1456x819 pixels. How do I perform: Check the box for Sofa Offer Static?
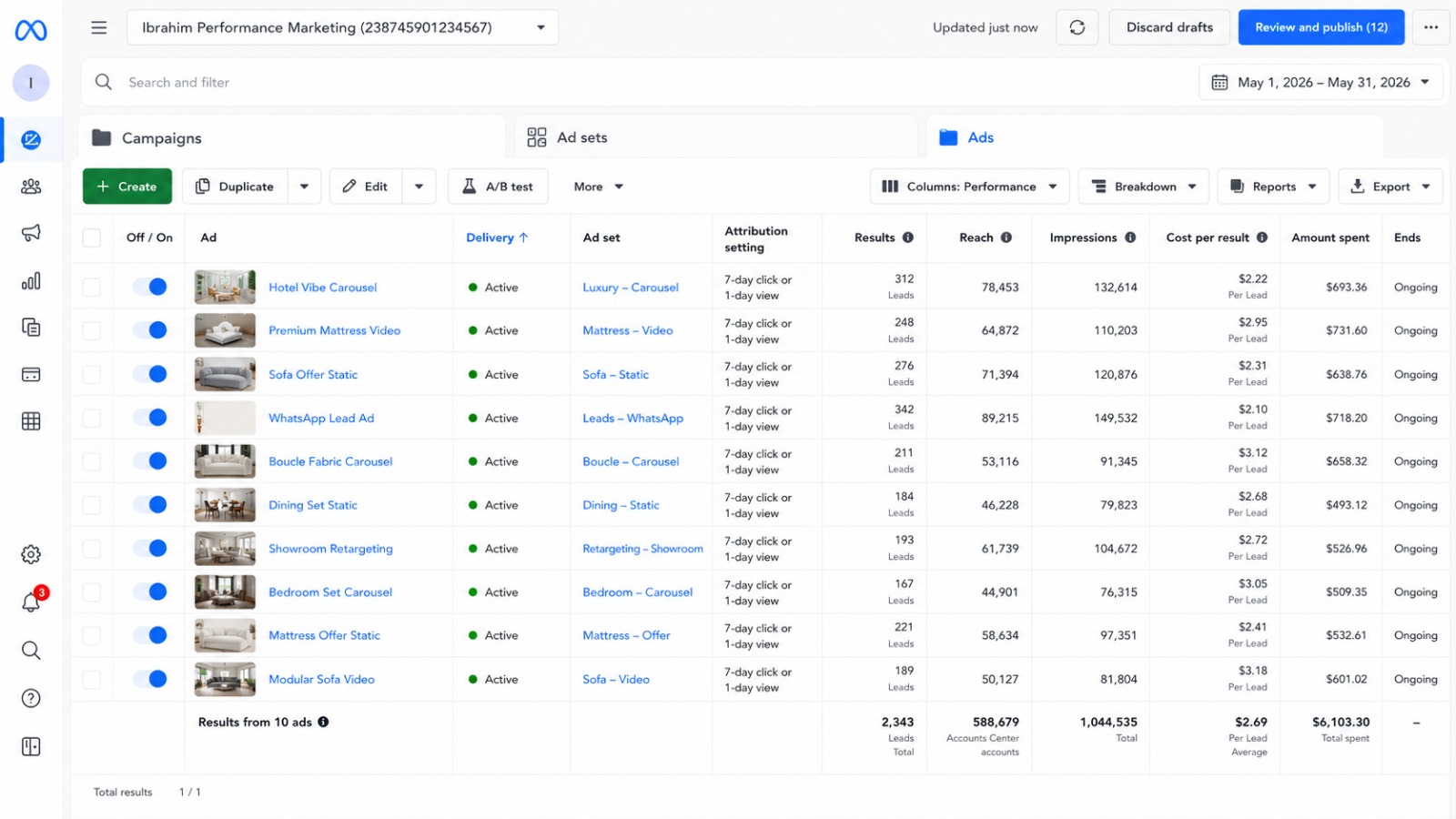pos(92,374)
